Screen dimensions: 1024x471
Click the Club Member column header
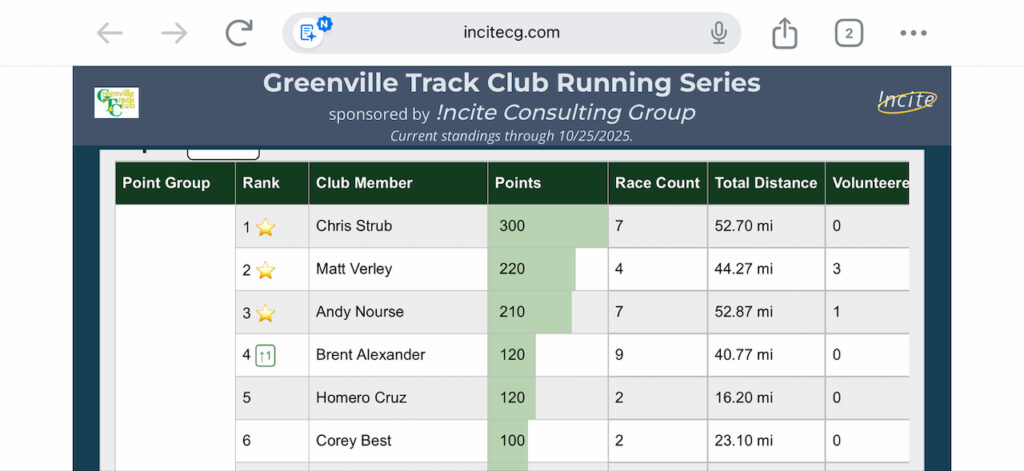tap(364, 183)
